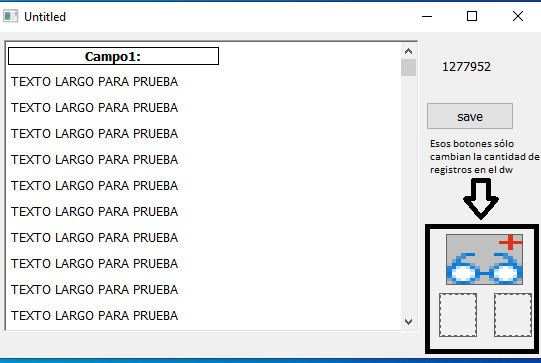Click the scrollbar up arrow in the list
This screenshot has height=363, width=541.
pyautogui.click(x=409, y=51)
